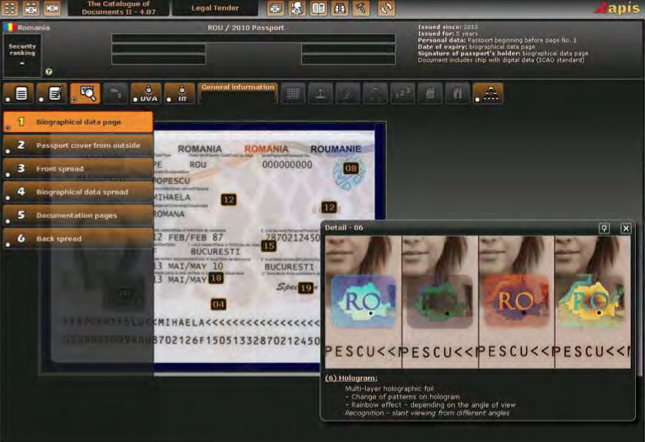Screen dimensions: 645x442
Task: Open the book icon in top toolbar
Action: coord(318,8)
